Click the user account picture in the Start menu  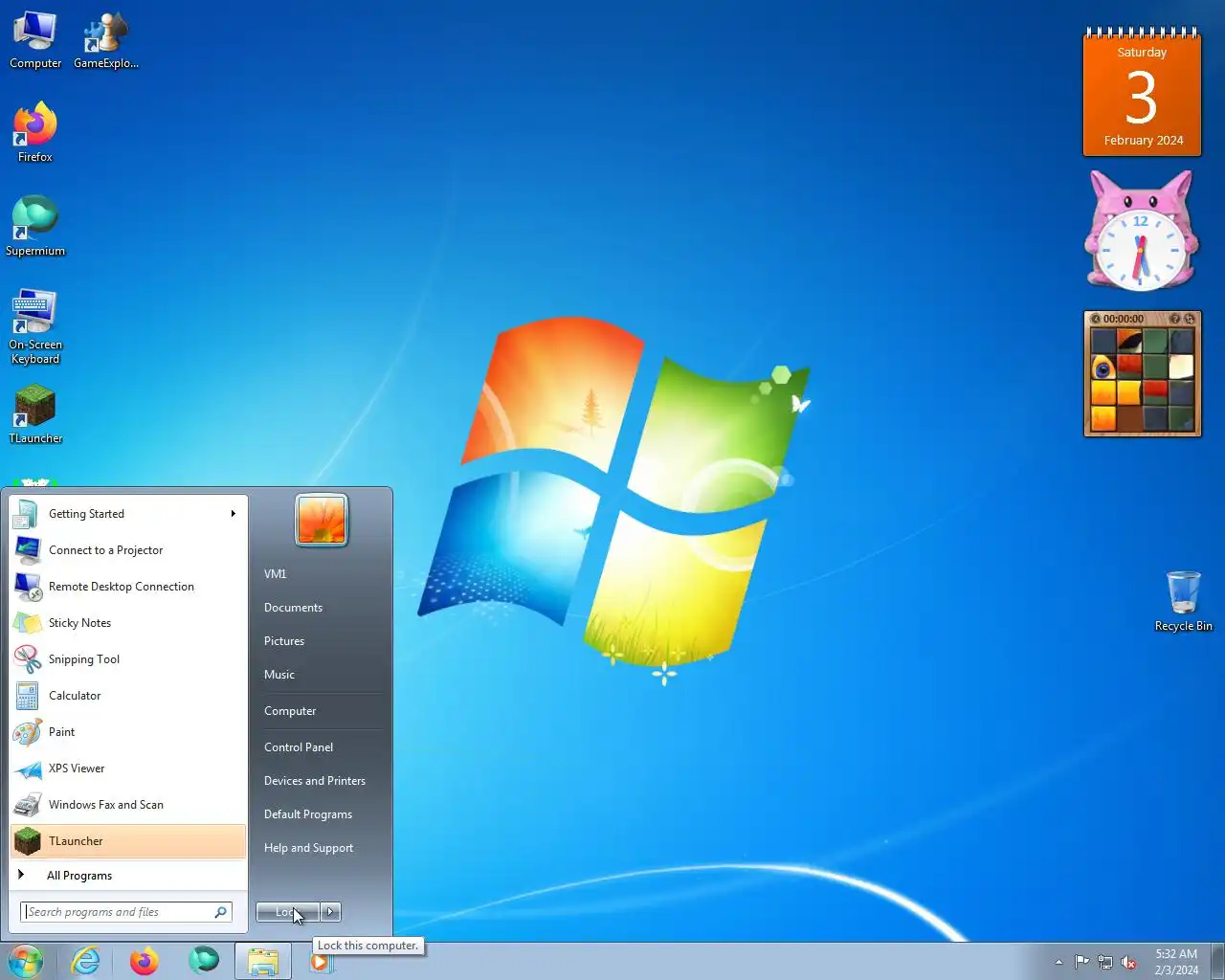pyautogui.click(x=322, y=520)
